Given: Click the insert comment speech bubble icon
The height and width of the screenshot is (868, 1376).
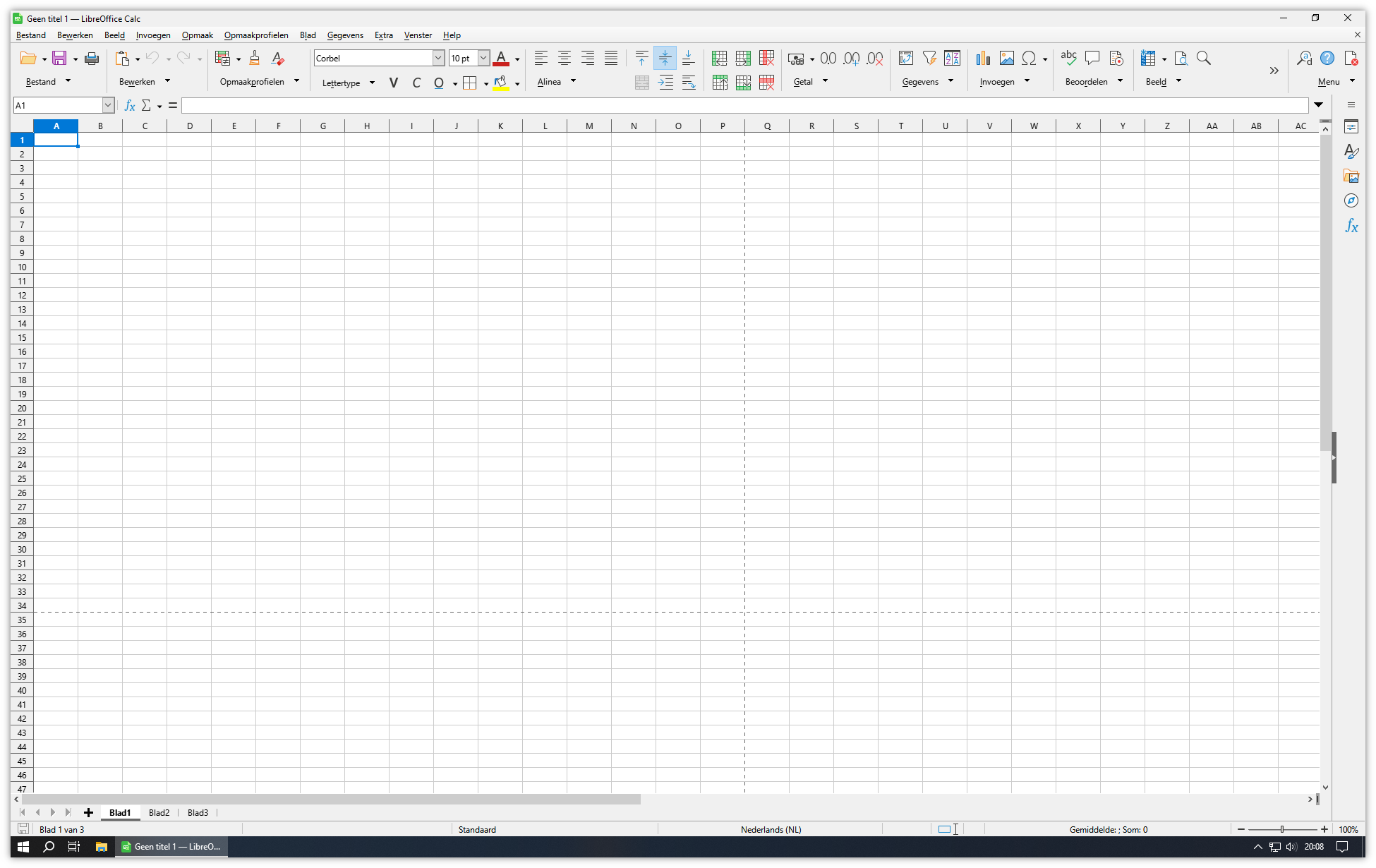Looking at the screenshot, I should (1092, 59).
